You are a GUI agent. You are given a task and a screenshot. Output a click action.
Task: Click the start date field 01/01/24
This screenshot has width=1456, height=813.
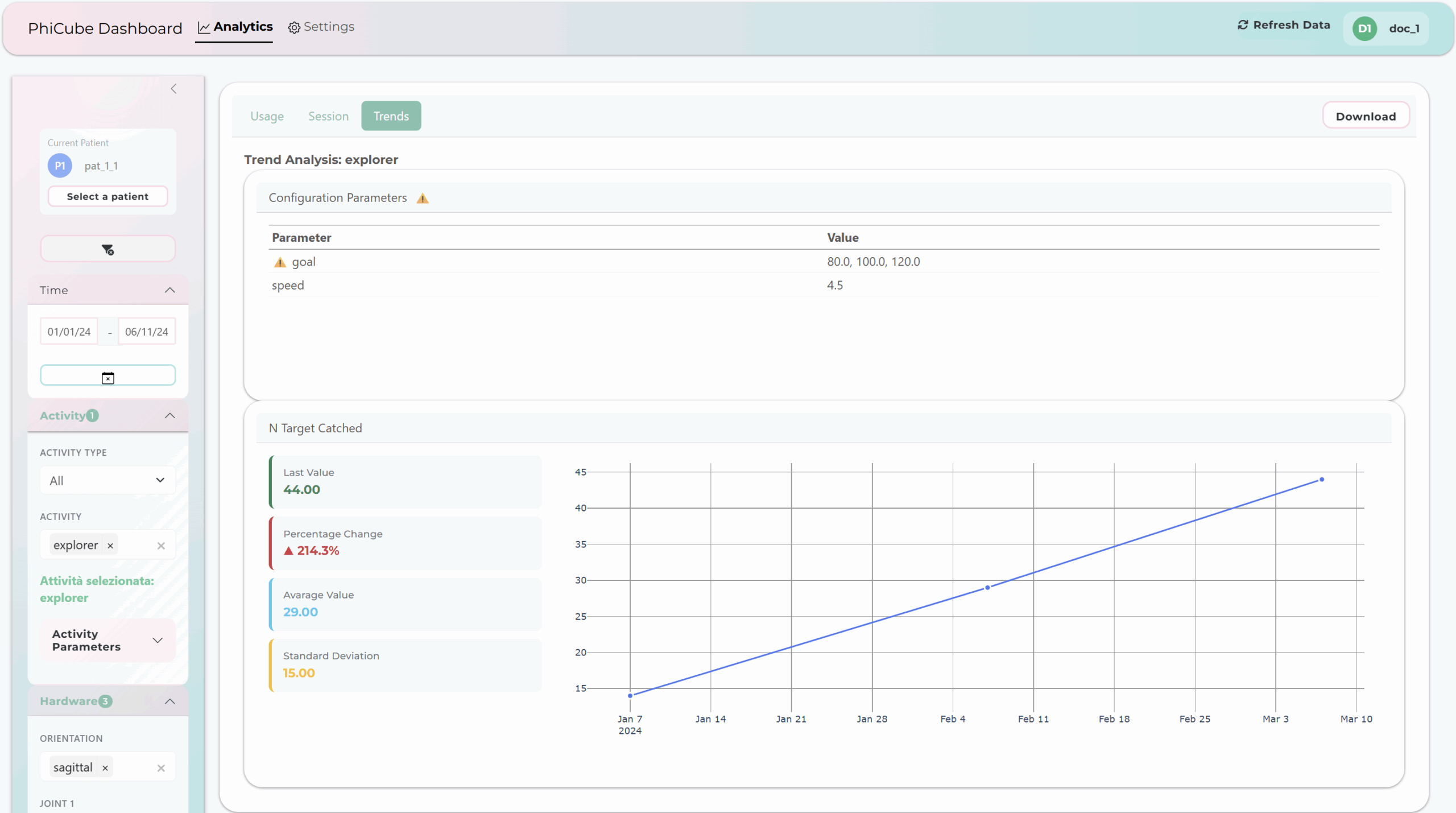coord(69,332)
